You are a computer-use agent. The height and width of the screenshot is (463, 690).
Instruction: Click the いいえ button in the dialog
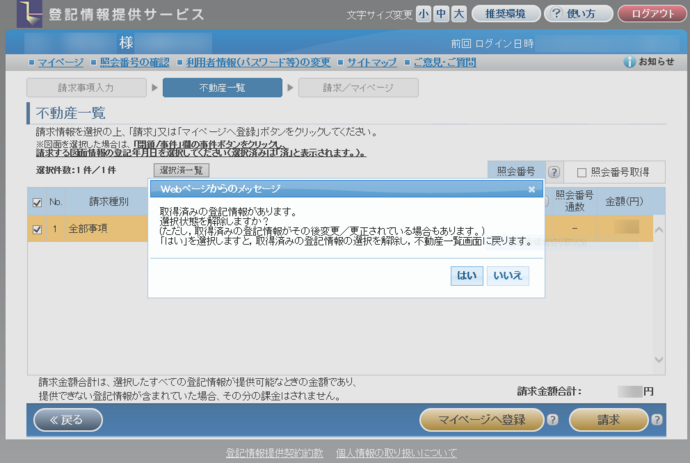click(x=508, y=276)
